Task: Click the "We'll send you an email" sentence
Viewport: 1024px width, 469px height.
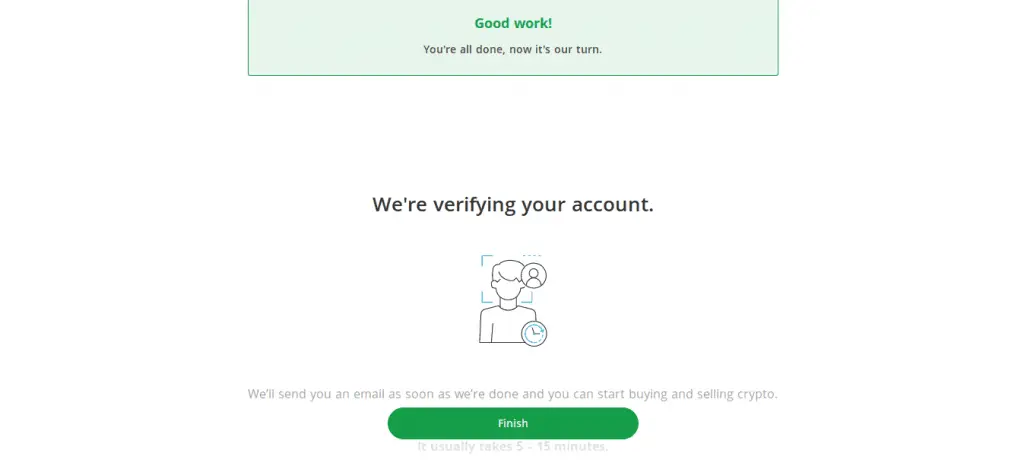Action: (x=513, y=394)
